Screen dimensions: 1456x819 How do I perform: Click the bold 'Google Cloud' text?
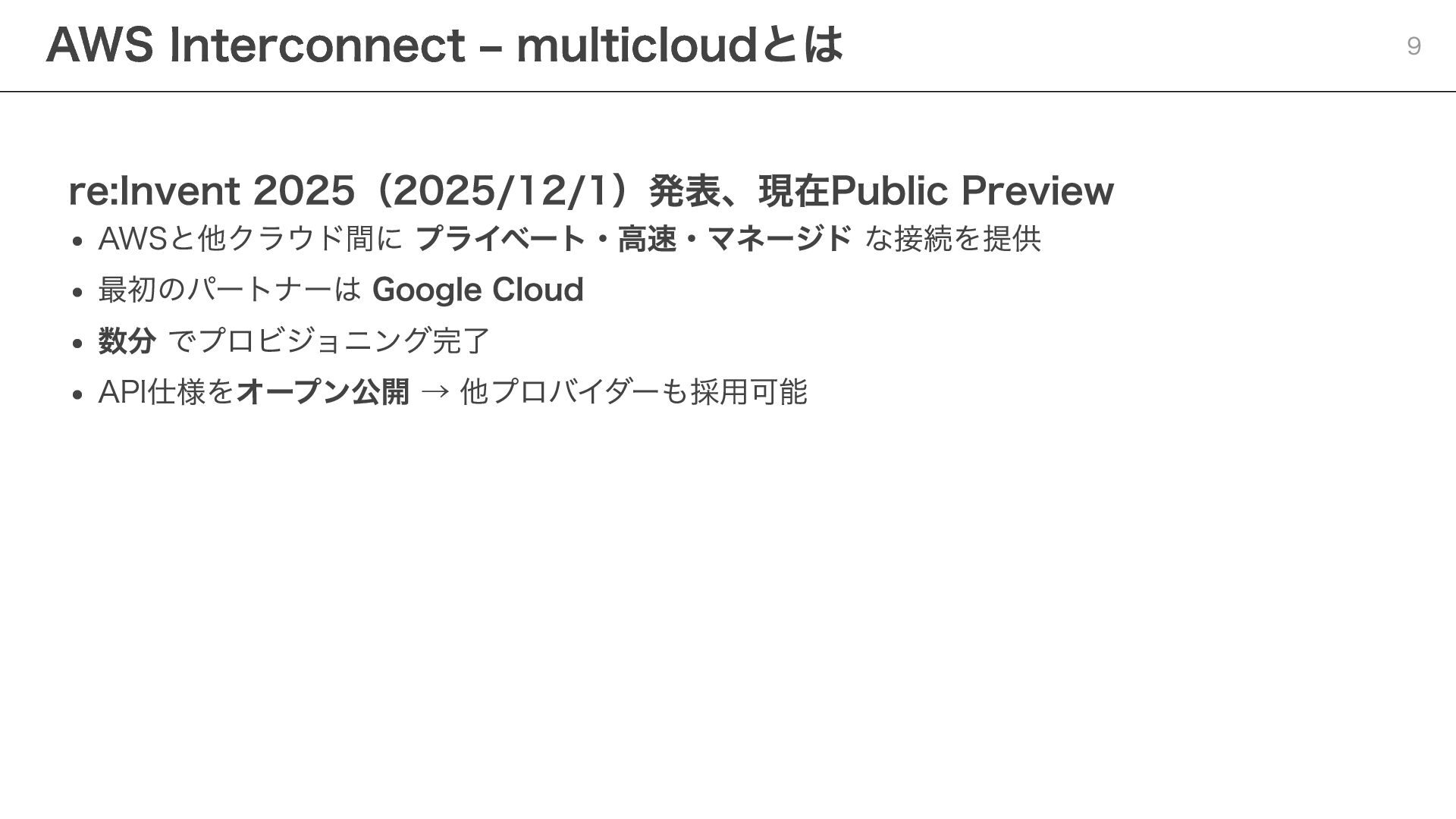coord(477,290)
